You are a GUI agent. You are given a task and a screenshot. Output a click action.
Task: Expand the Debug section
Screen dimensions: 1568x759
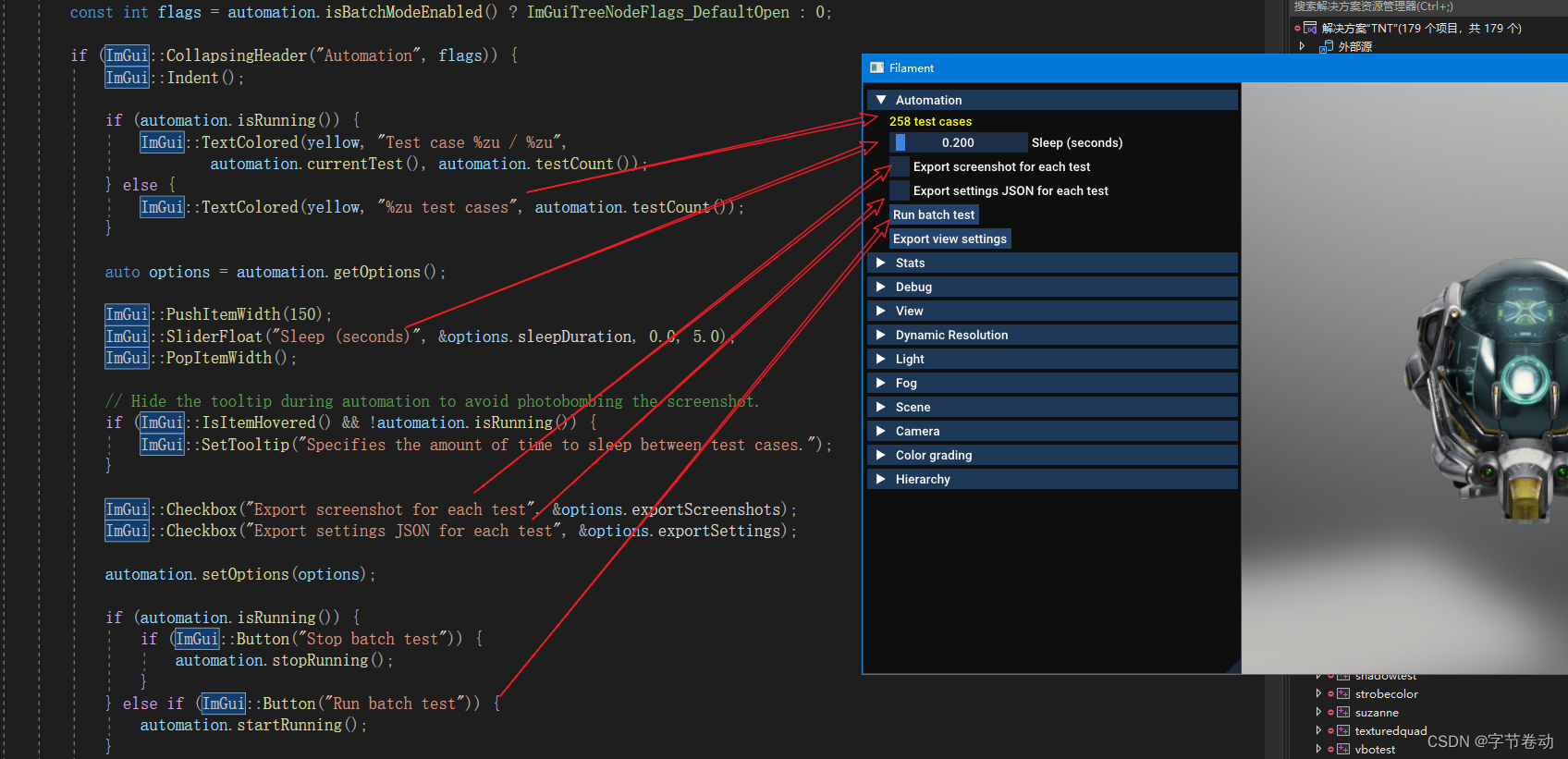click(x=1052, y=287)
